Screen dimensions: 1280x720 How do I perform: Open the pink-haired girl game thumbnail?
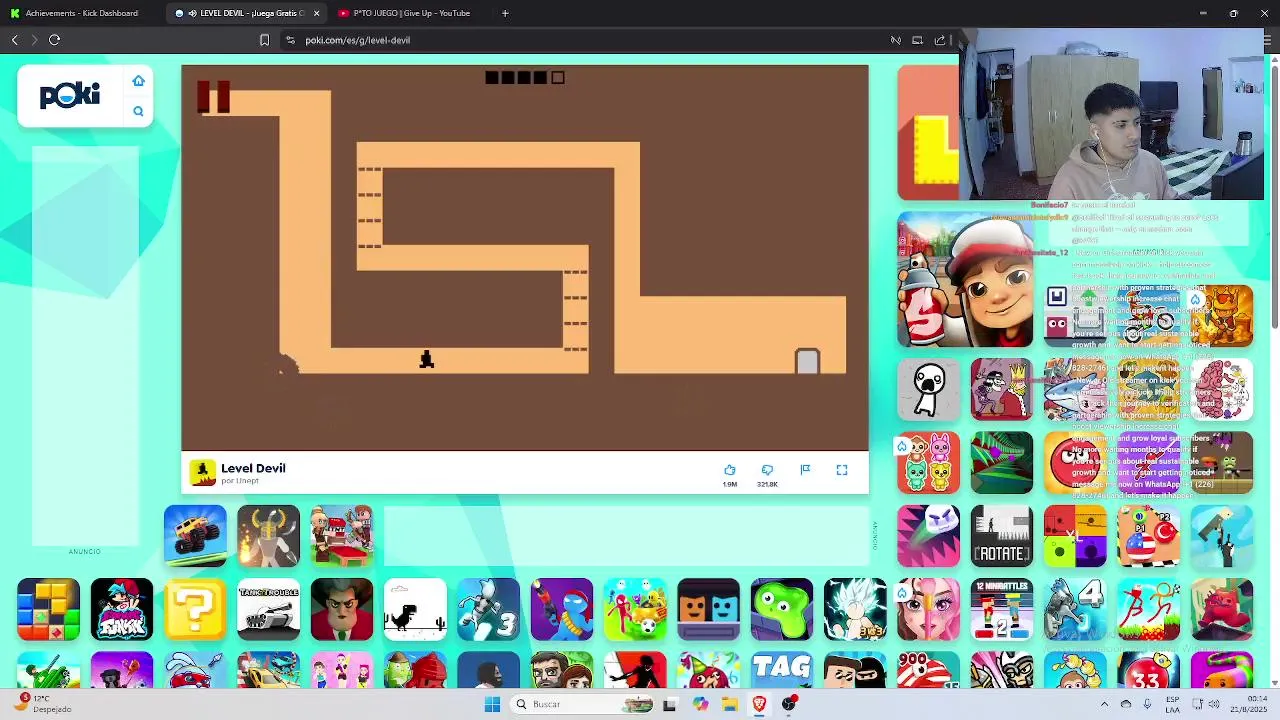(x=928, y=609)
